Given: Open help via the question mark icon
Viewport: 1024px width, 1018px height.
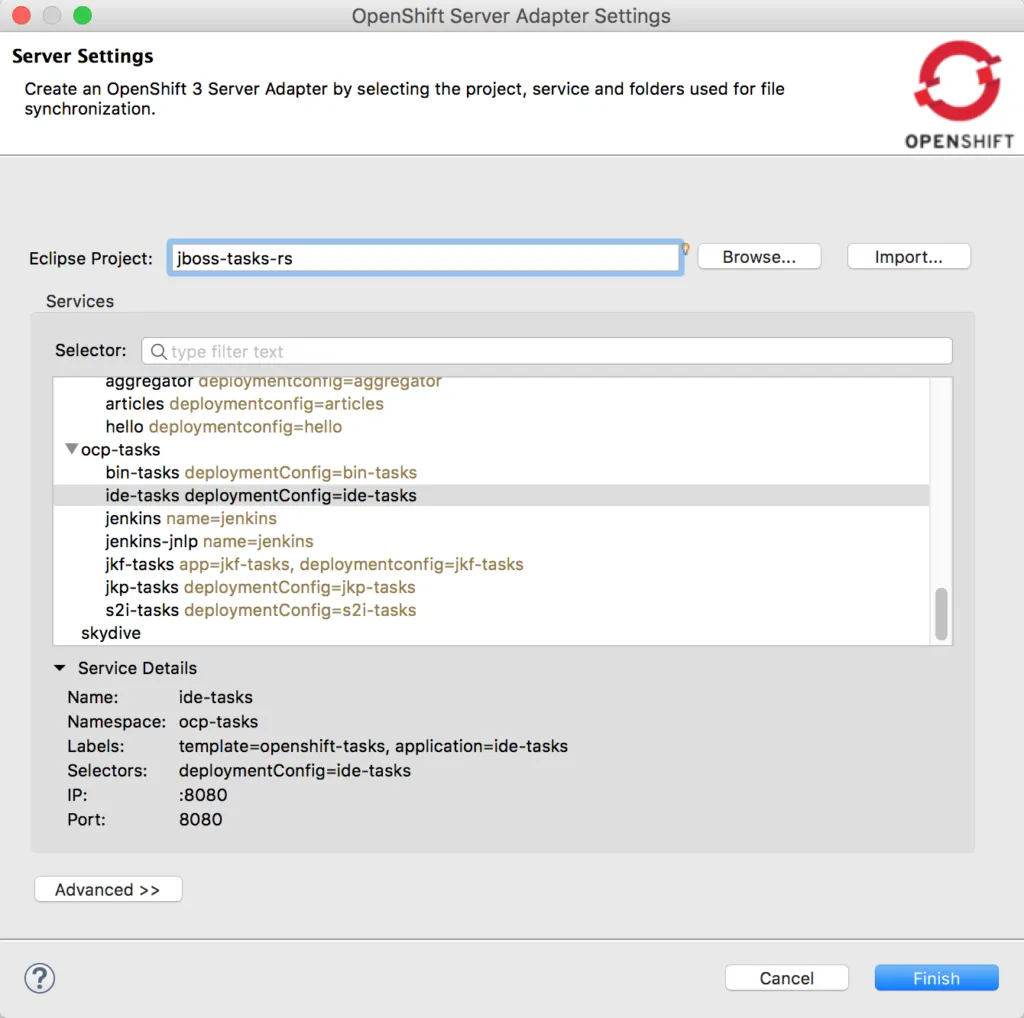Looking at the screenshot, I should click(39, 978).
